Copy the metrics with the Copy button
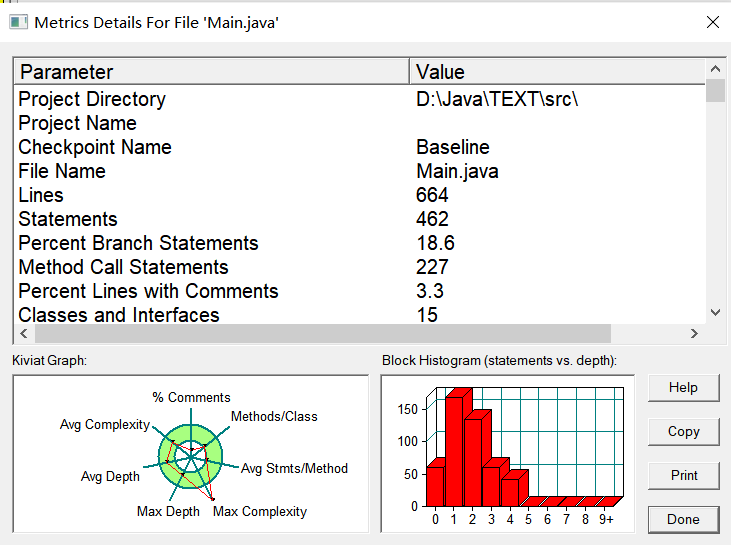731x545 pixels. 683,432
